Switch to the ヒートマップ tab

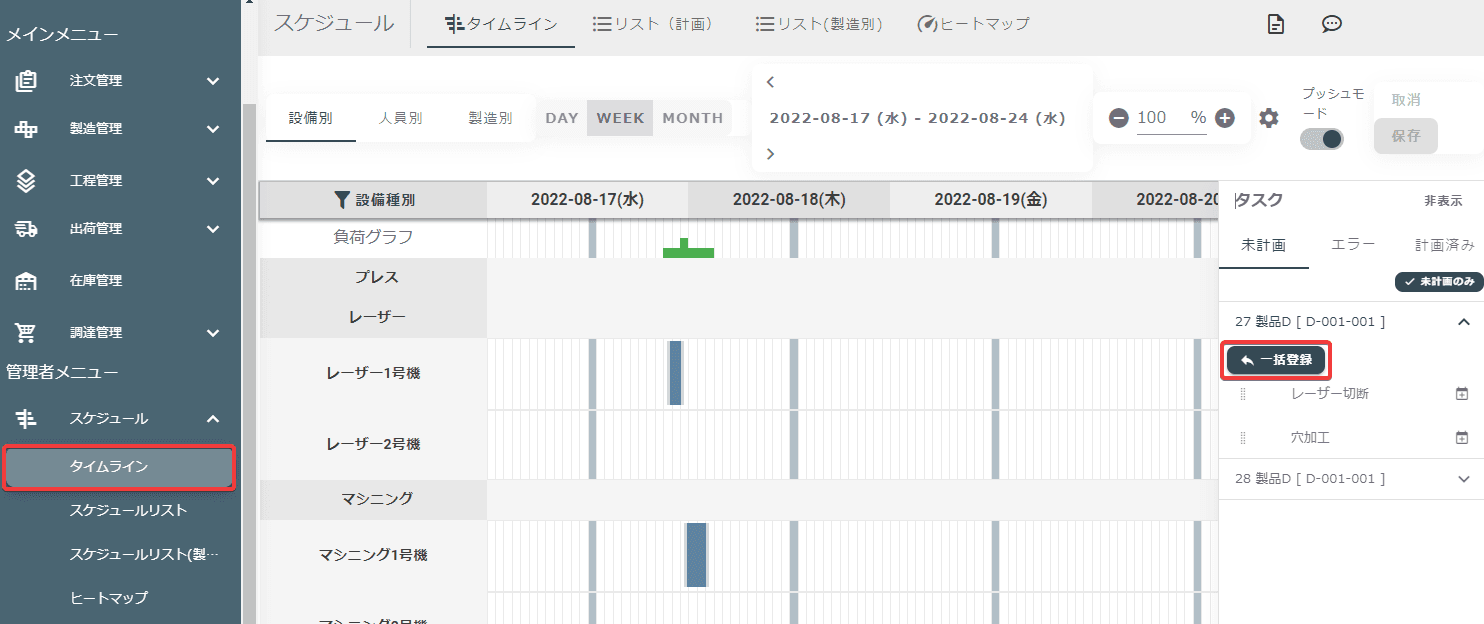[973, 24]
